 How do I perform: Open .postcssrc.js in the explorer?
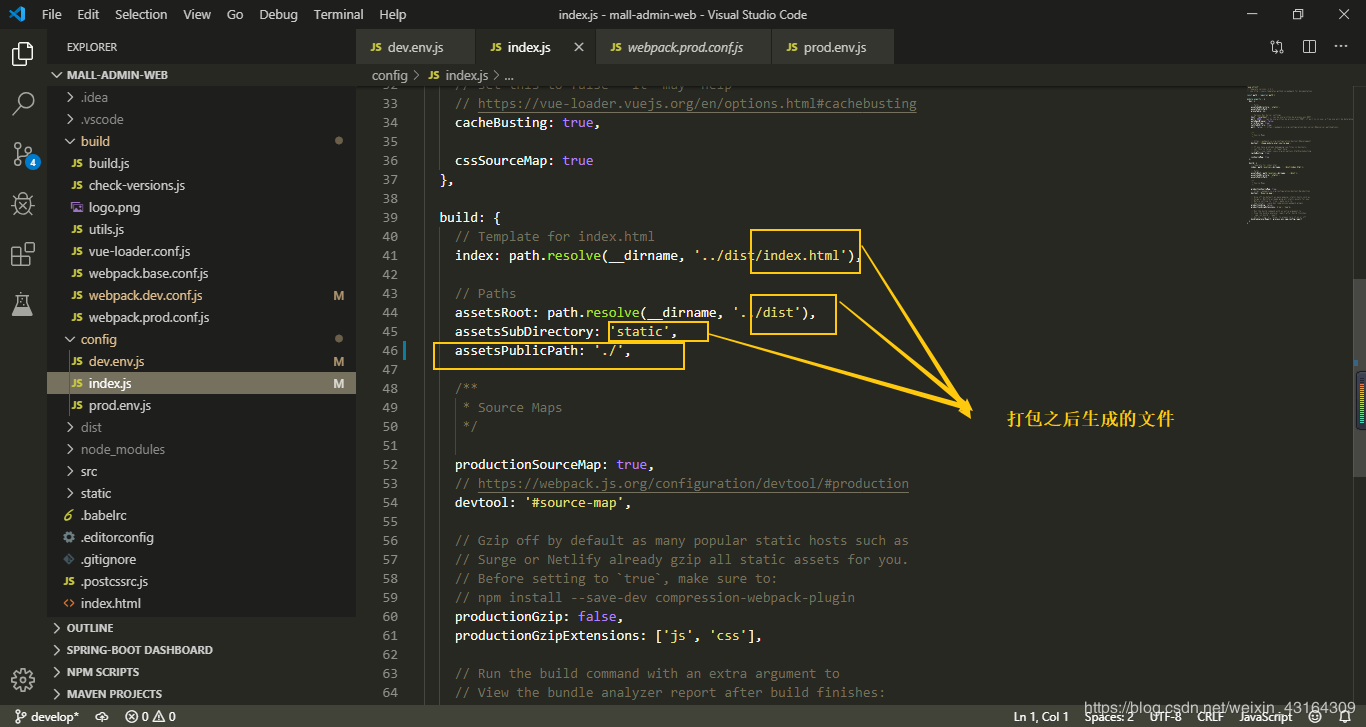tap(202, 581)
